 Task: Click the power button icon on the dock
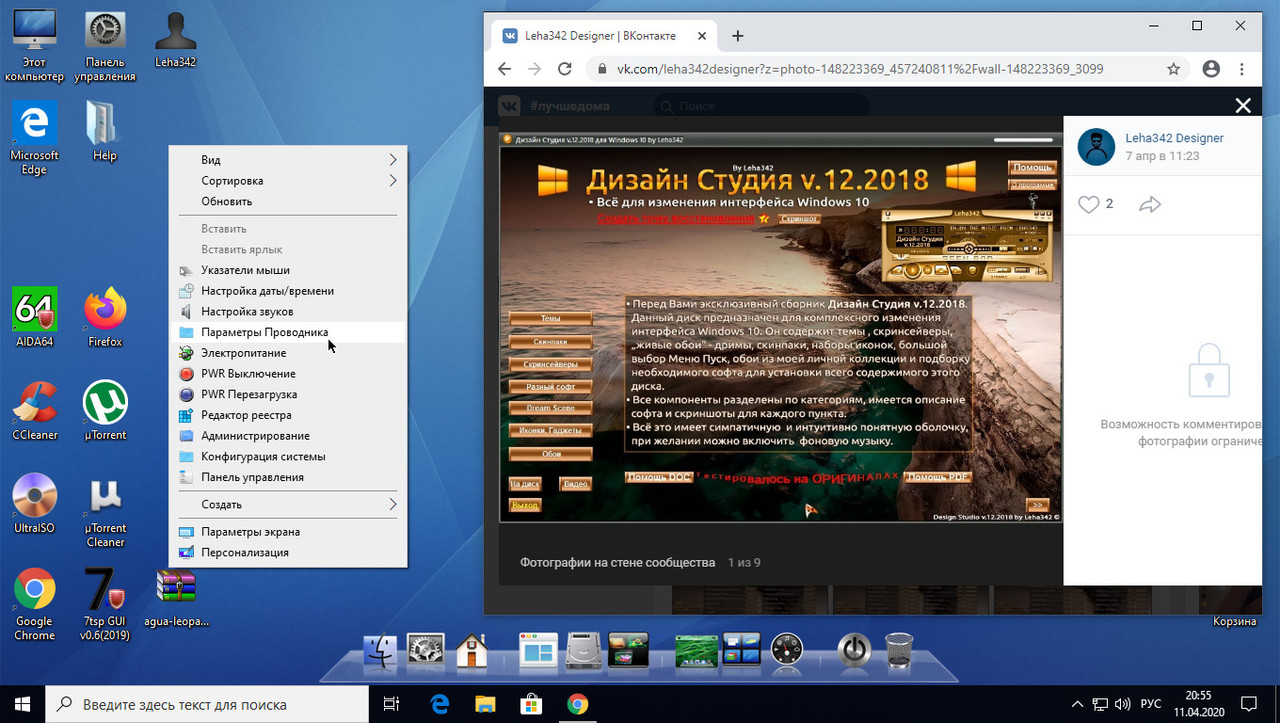[853, 650]
